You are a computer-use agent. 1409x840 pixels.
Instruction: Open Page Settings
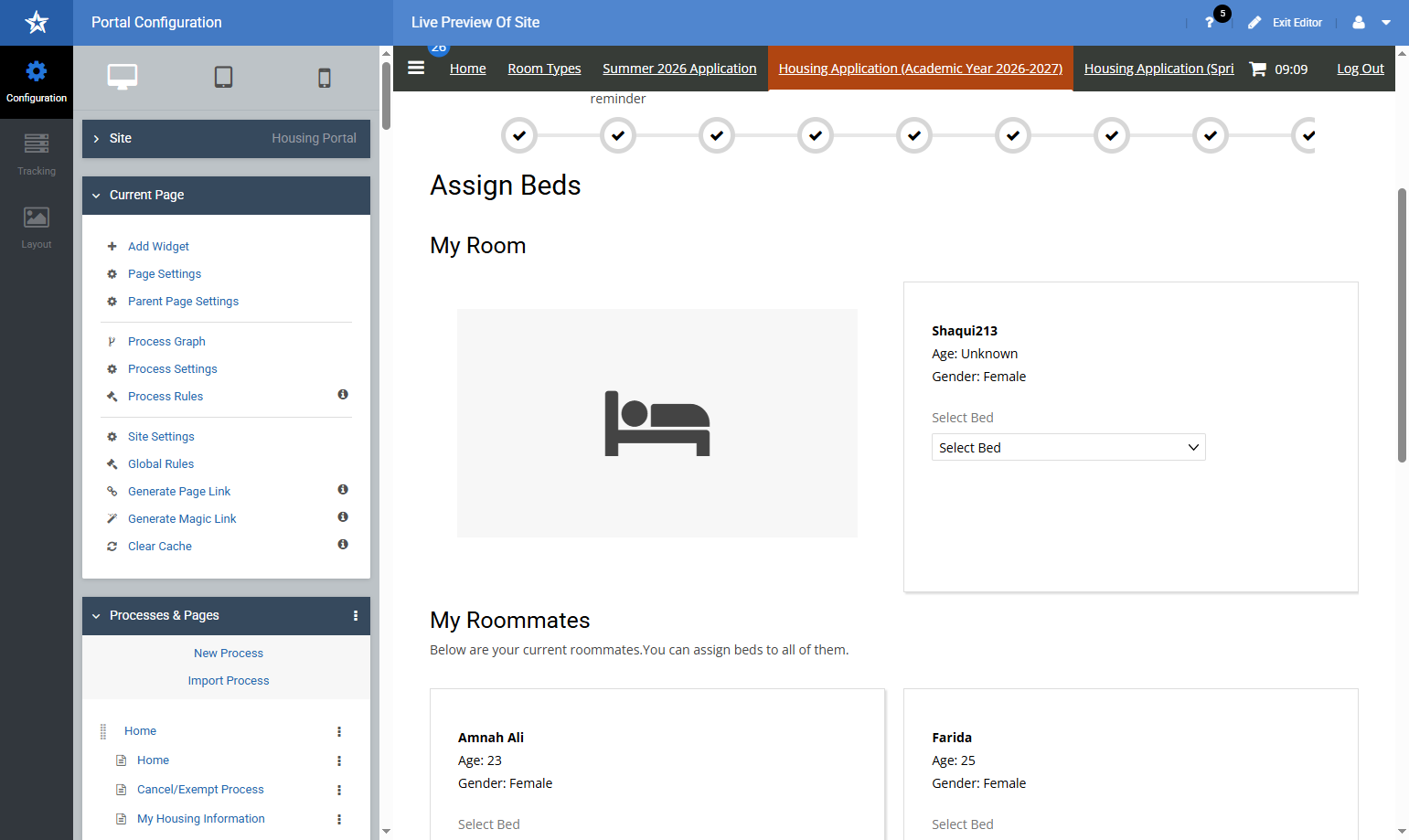(165, 274)
